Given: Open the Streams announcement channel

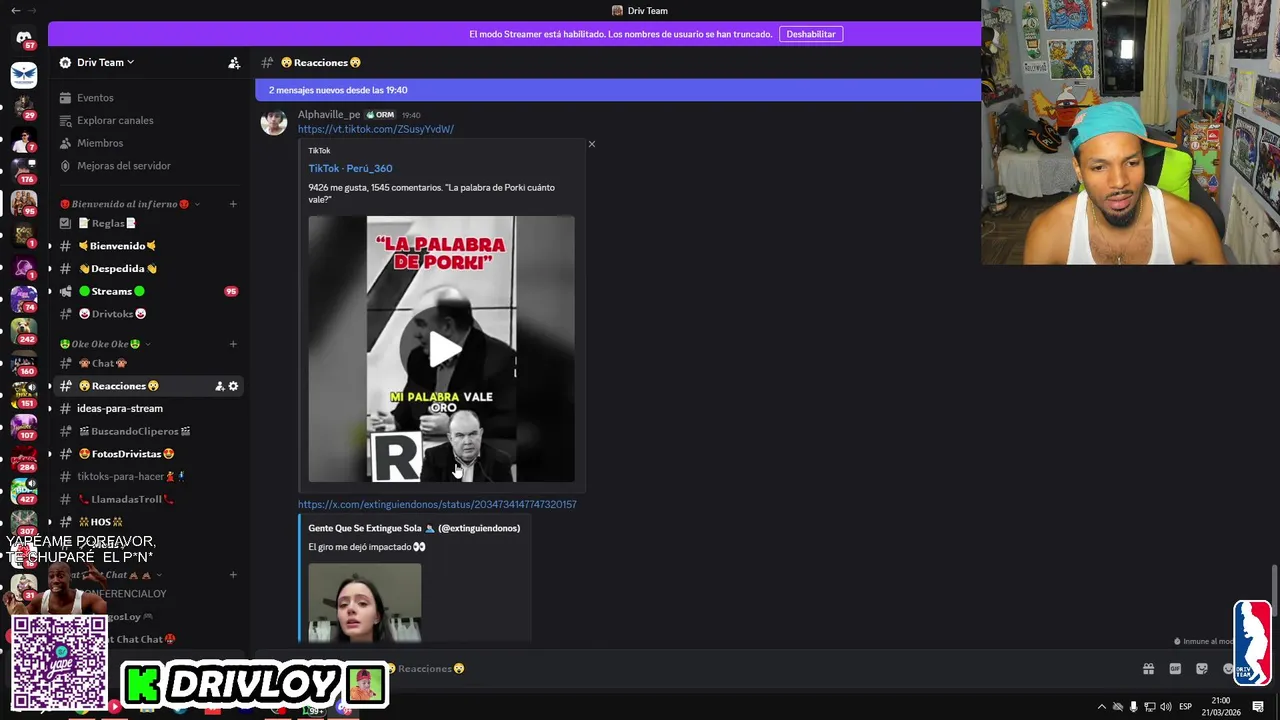Looking at the screenshot, I should pyautogui.click(x=112, y=291).
